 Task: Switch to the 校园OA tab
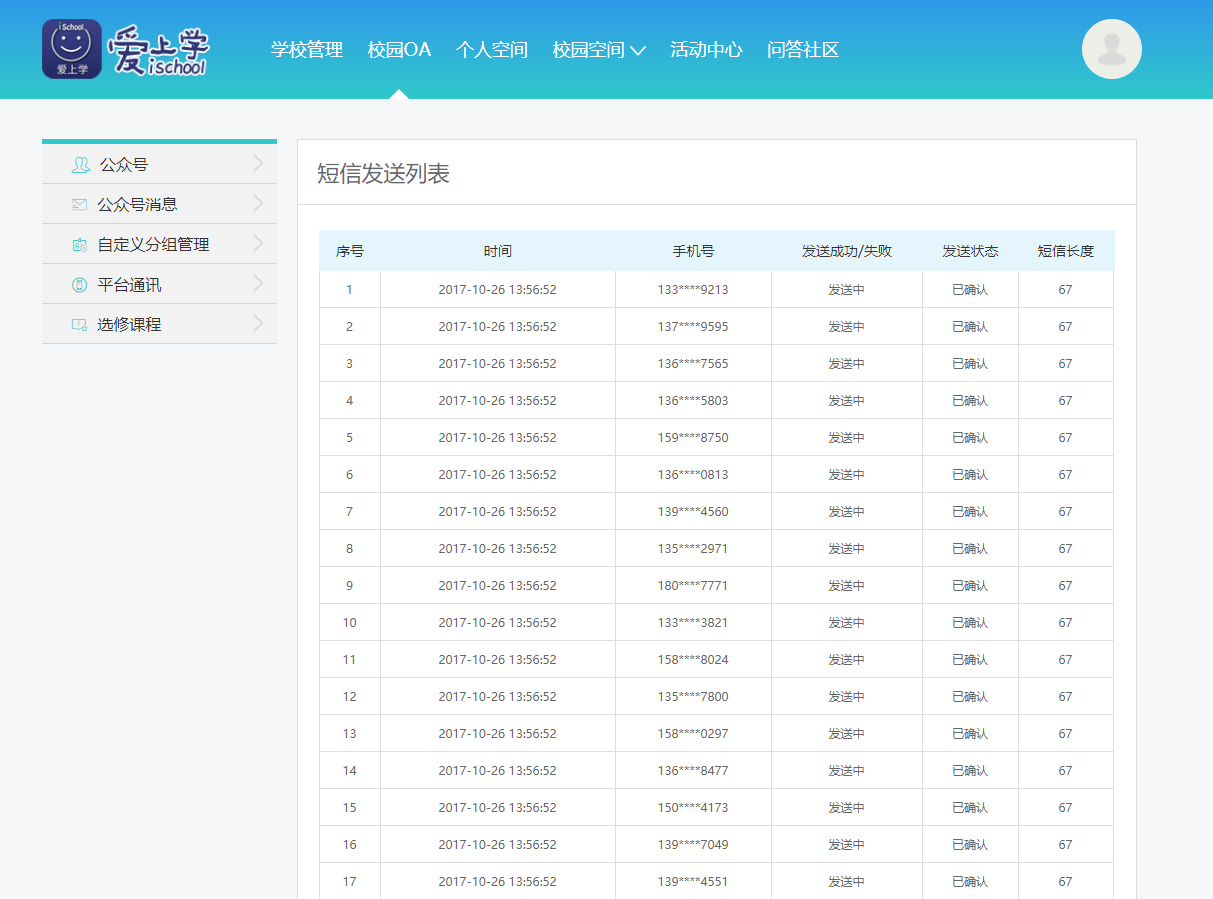pos(399,50)
